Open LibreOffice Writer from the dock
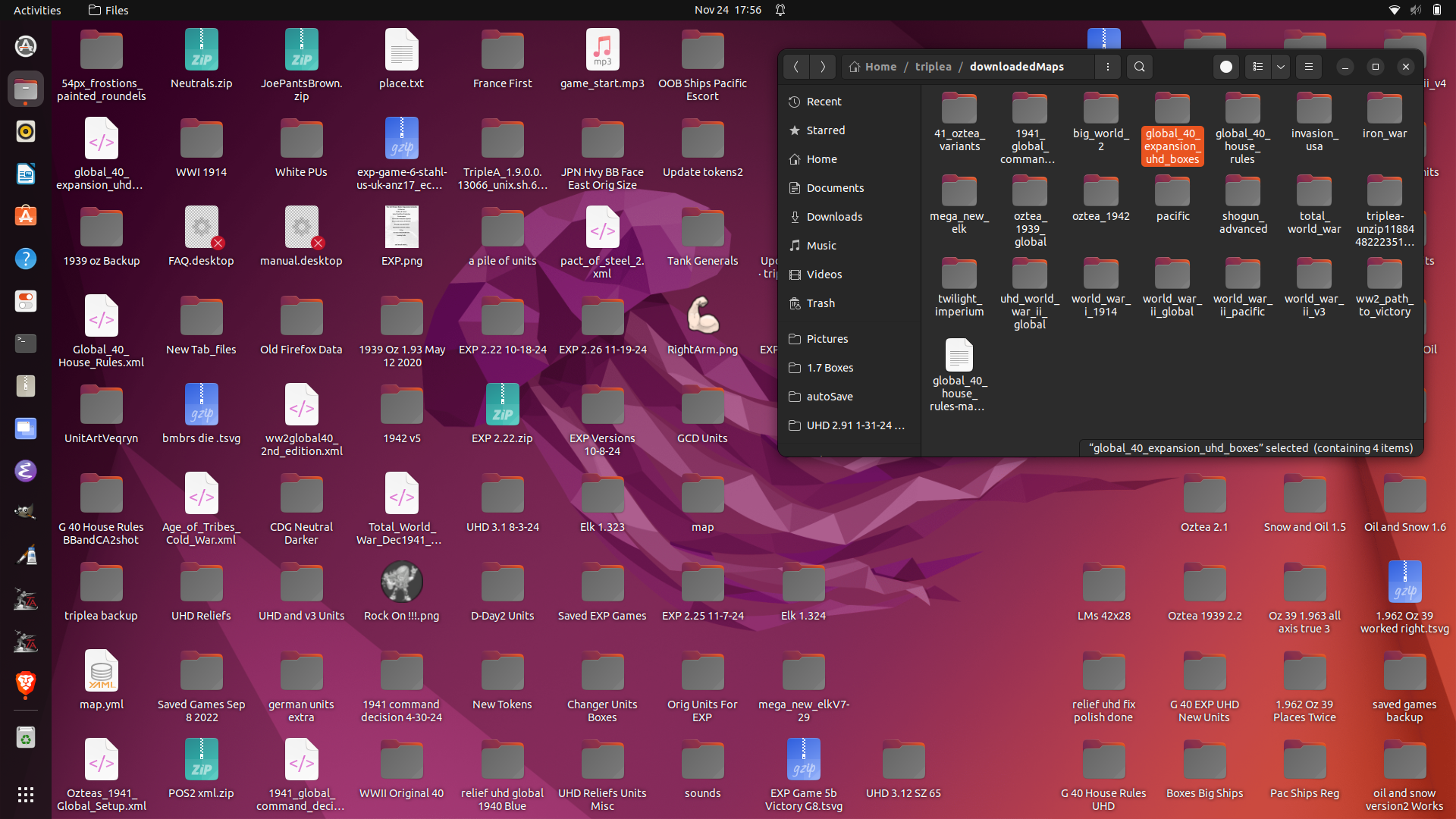 point(26,174)
